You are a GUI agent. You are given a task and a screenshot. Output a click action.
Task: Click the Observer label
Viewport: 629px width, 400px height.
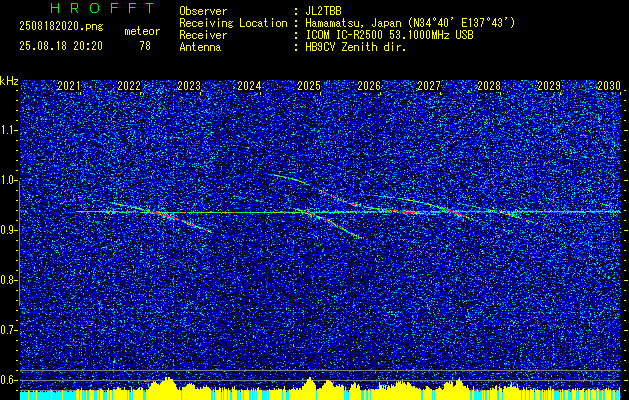[x=203, y=11]
